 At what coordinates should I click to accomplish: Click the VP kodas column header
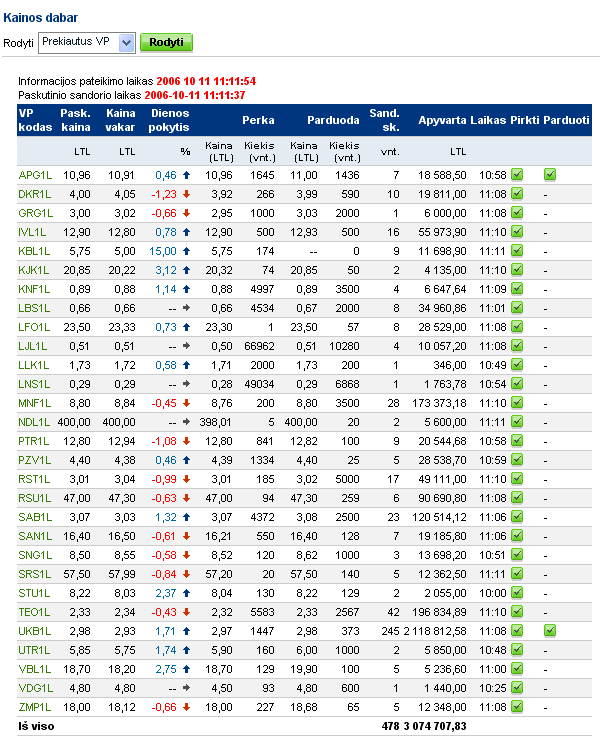click(35, 120)
